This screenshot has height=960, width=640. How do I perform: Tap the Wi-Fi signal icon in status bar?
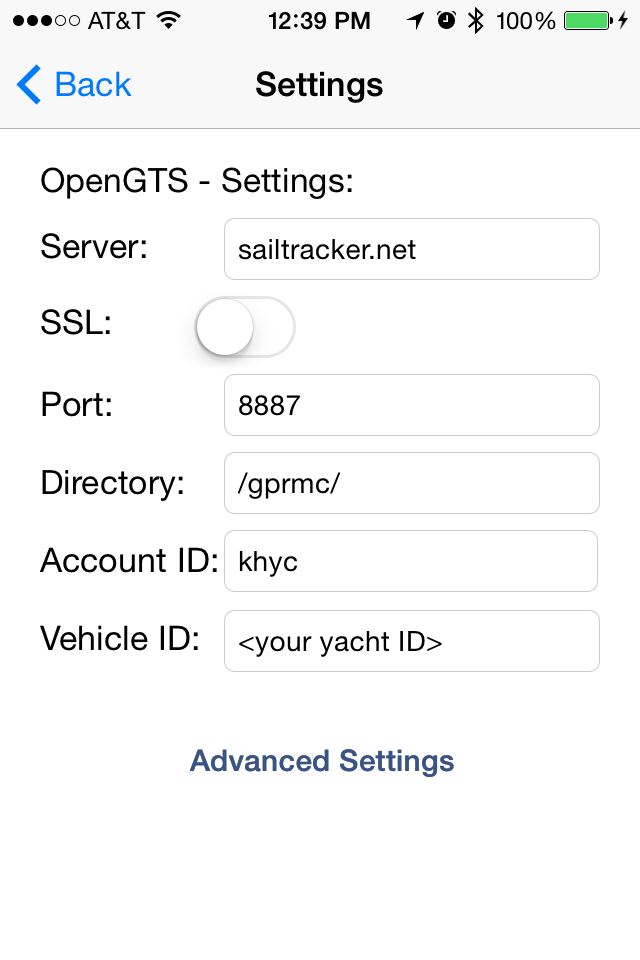point(168,20)
